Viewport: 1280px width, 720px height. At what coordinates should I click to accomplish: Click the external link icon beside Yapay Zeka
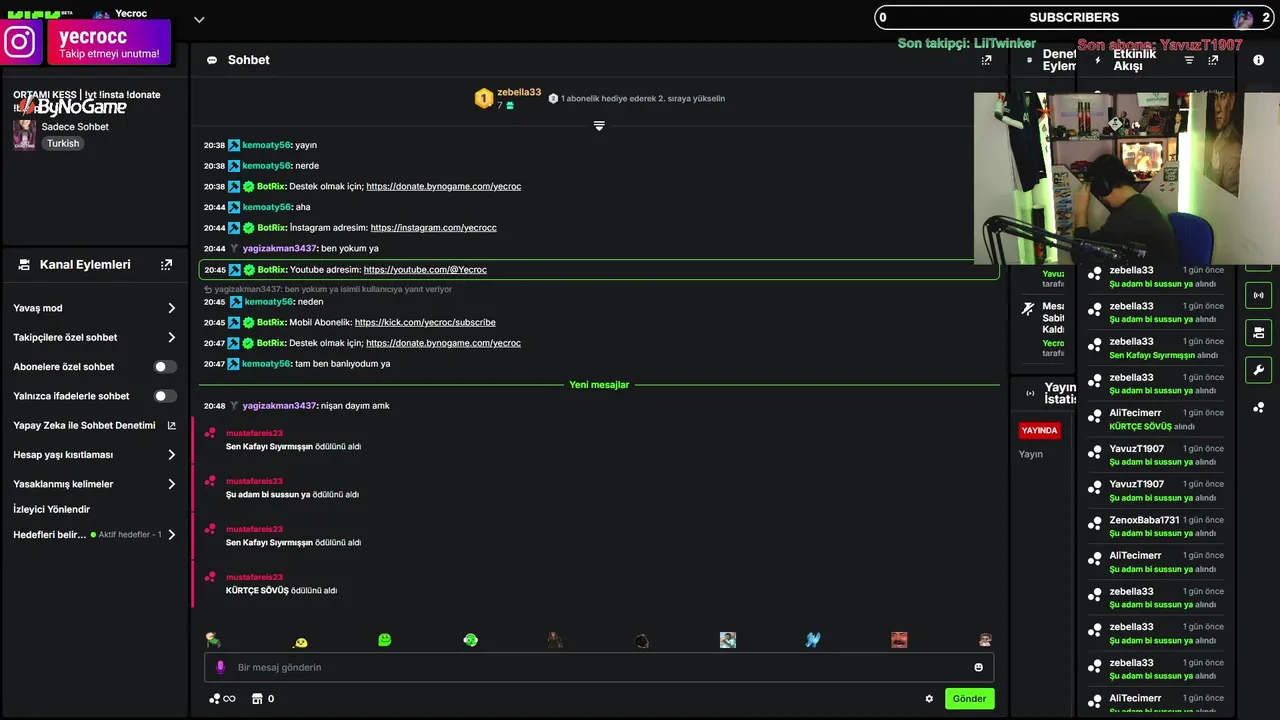coord(171,425)
